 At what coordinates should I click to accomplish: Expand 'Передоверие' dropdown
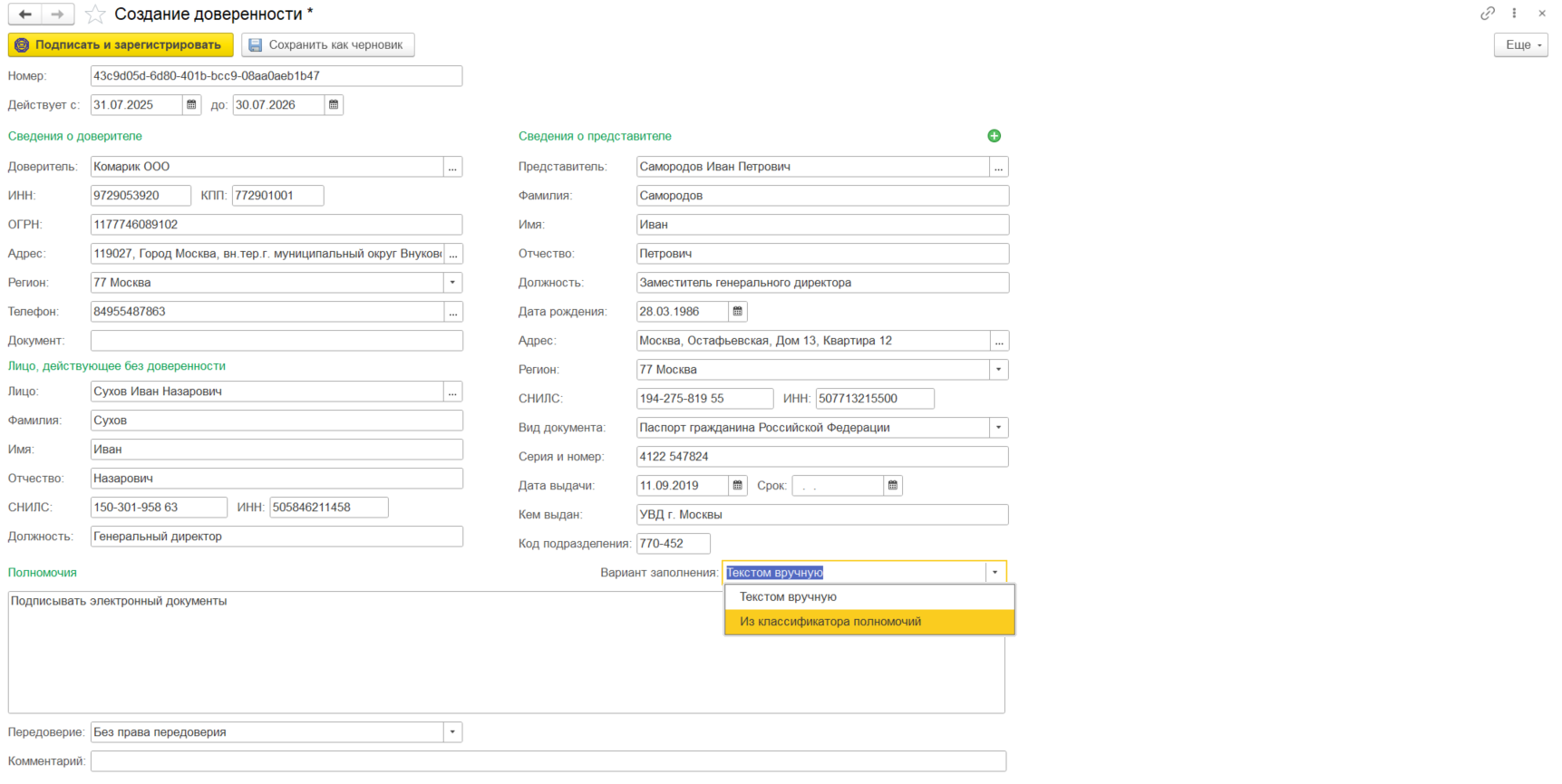pos(453,732)
